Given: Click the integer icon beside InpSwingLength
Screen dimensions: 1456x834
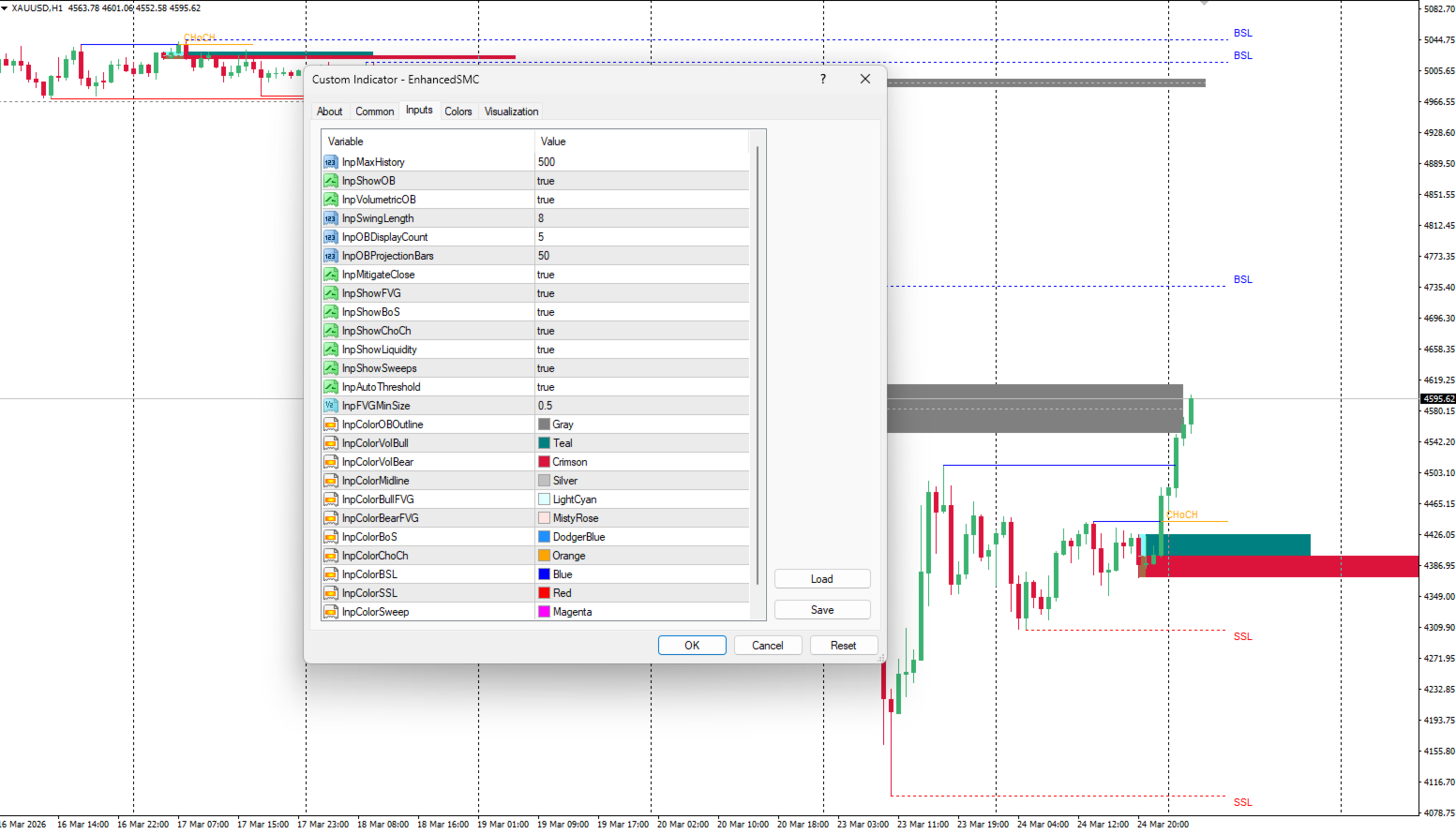Looking at the screenshot, I should click(331, 218).
